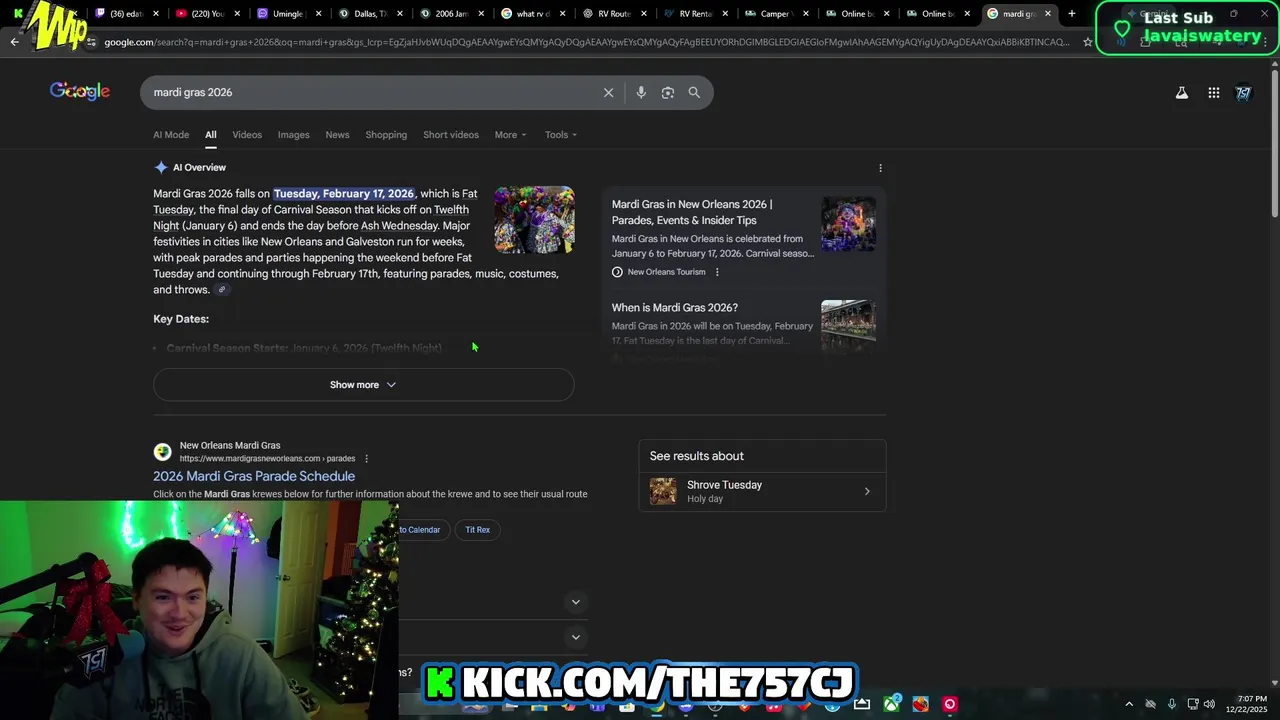Expand AI Overview with Show more
1280x720 pixels.
coord(363,385)
